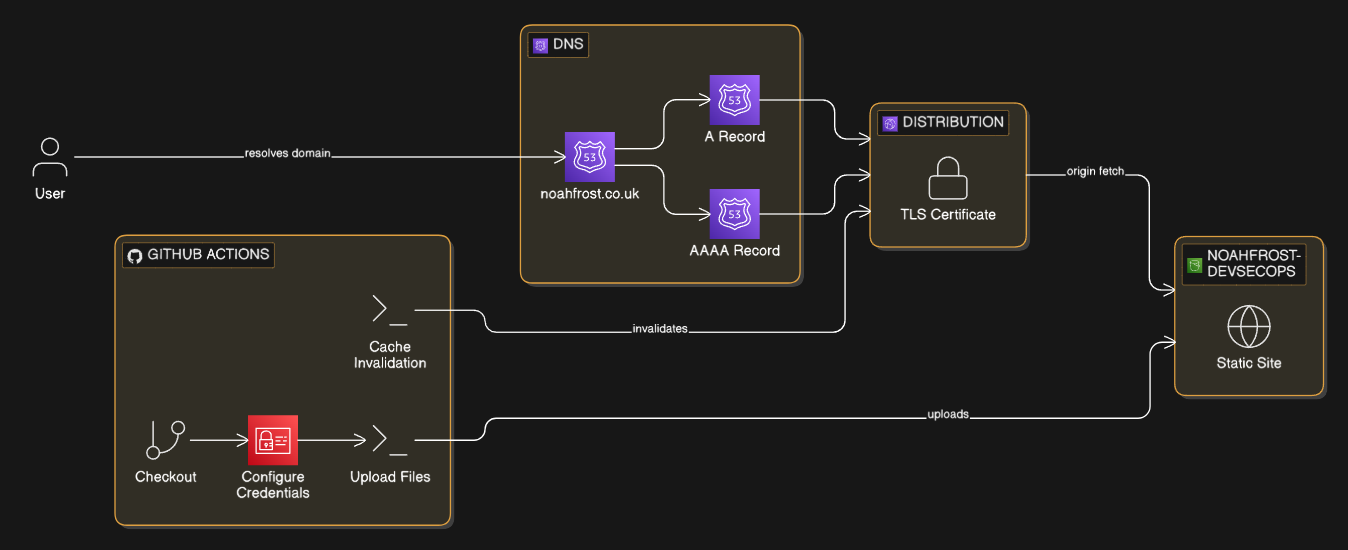Click the 'Static Site' label
Screen dimensions: 1348x550
point(1249,362)
